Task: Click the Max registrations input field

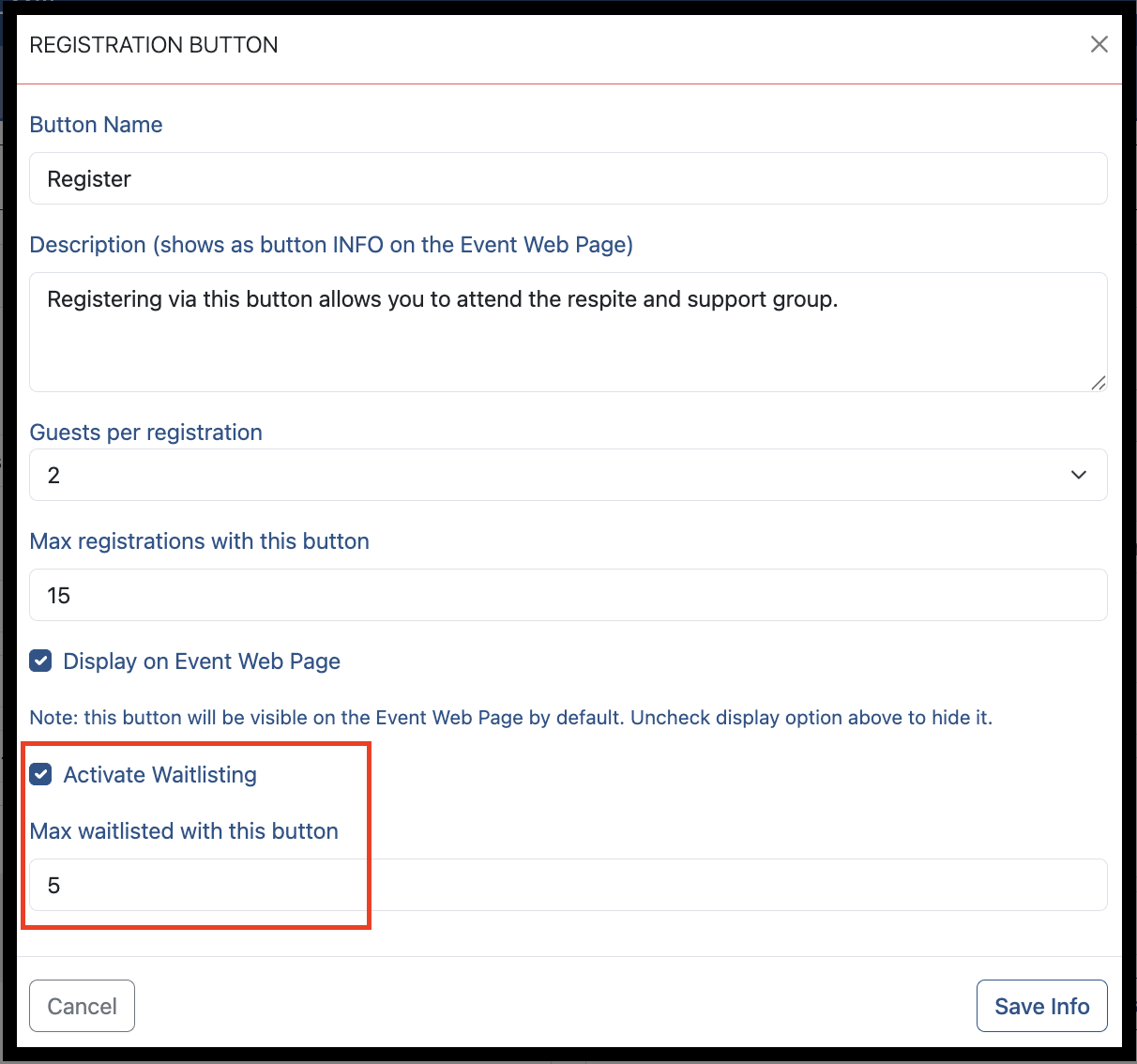Action: pos(568,595)
